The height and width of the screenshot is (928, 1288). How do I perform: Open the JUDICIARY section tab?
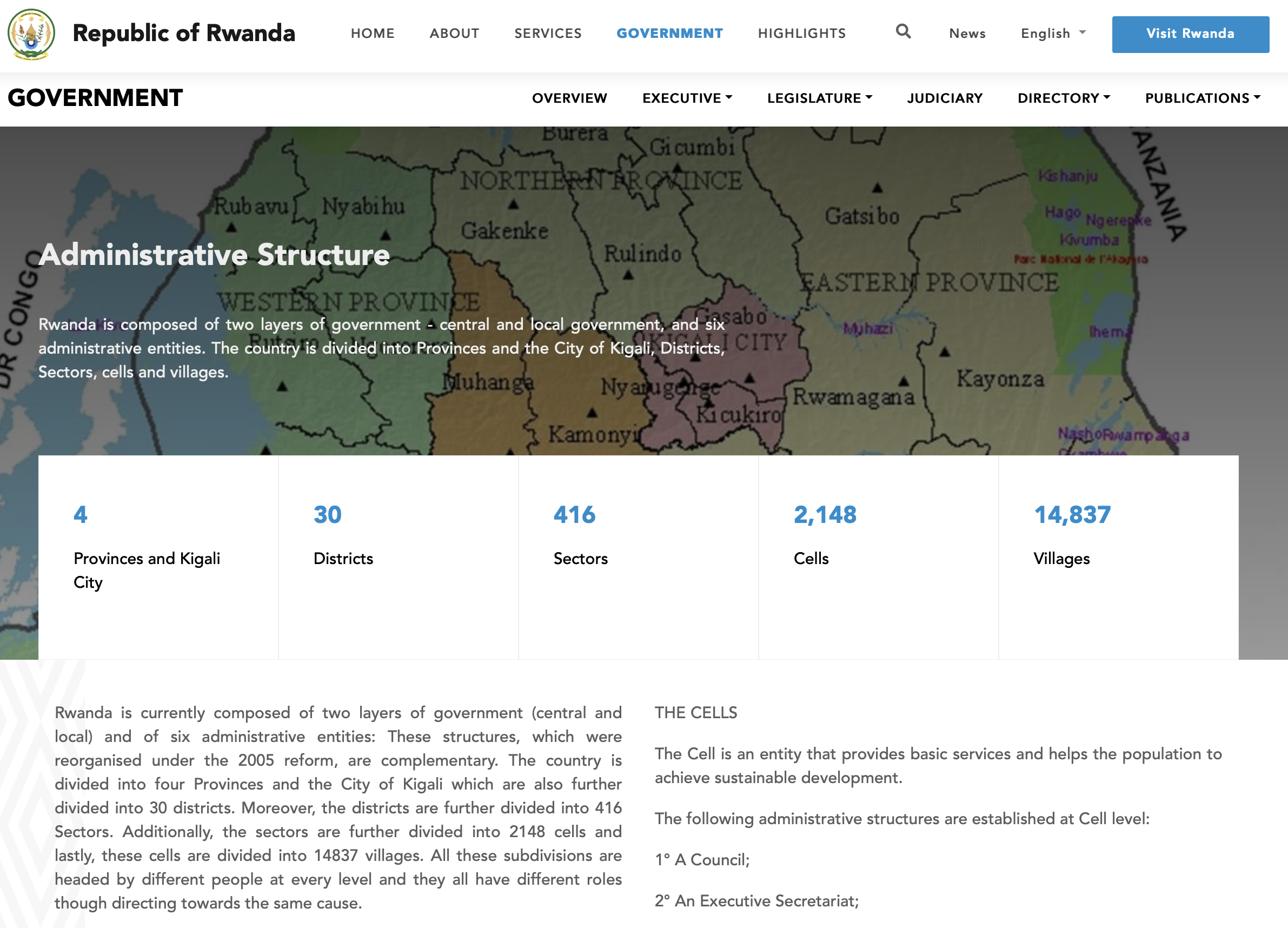coord(945,98)
